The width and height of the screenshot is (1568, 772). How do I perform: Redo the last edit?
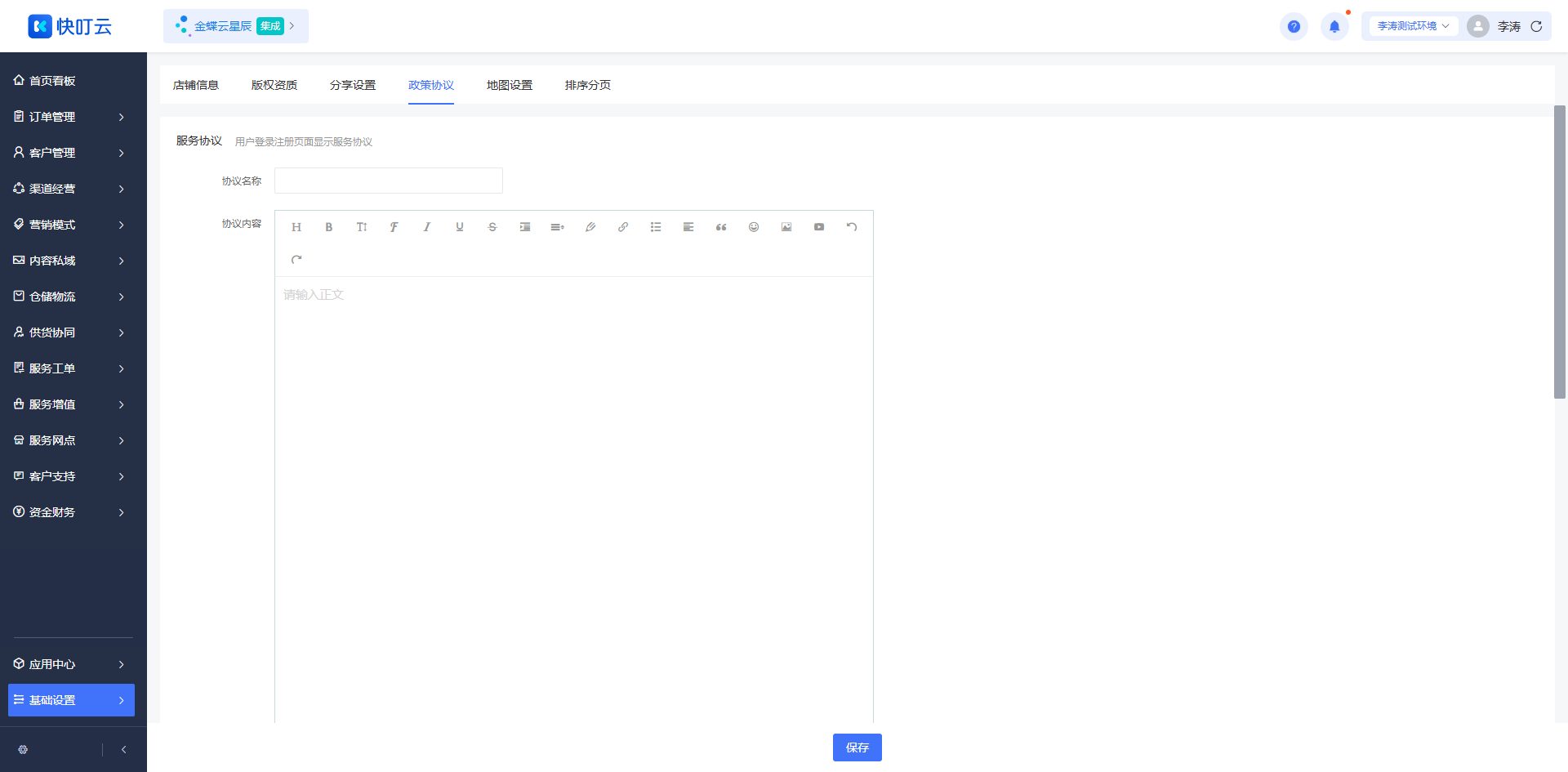point(296,260)
